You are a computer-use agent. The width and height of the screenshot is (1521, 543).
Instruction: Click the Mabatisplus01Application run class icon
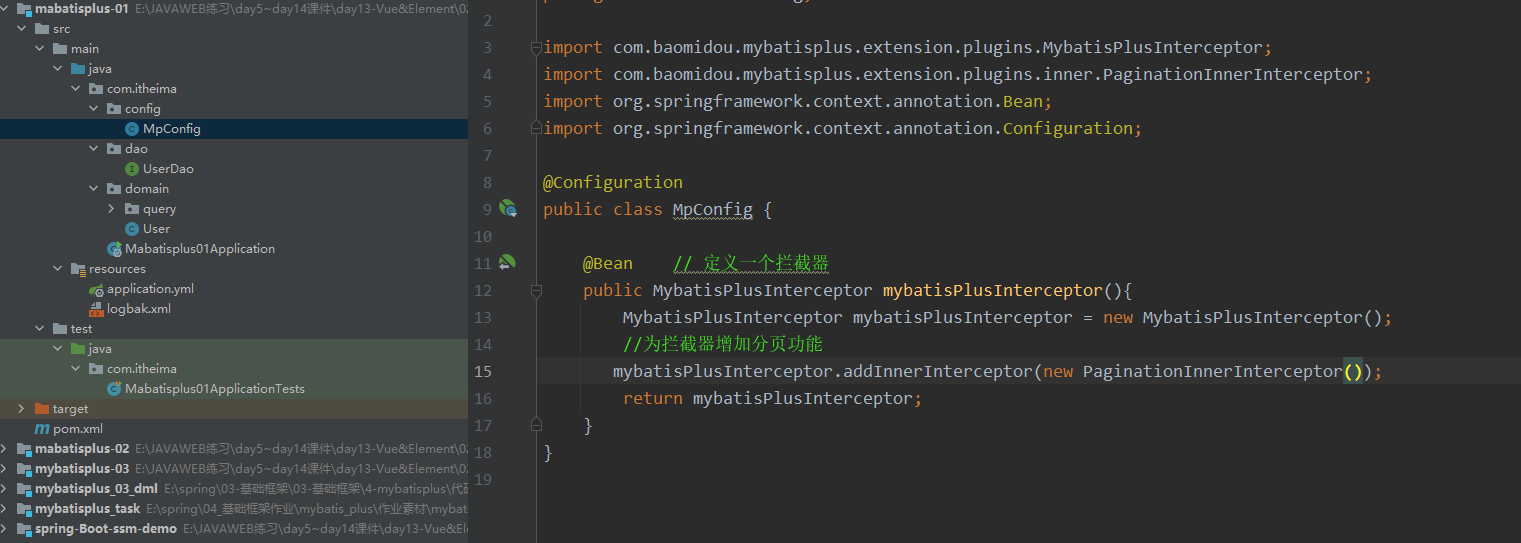114,249
